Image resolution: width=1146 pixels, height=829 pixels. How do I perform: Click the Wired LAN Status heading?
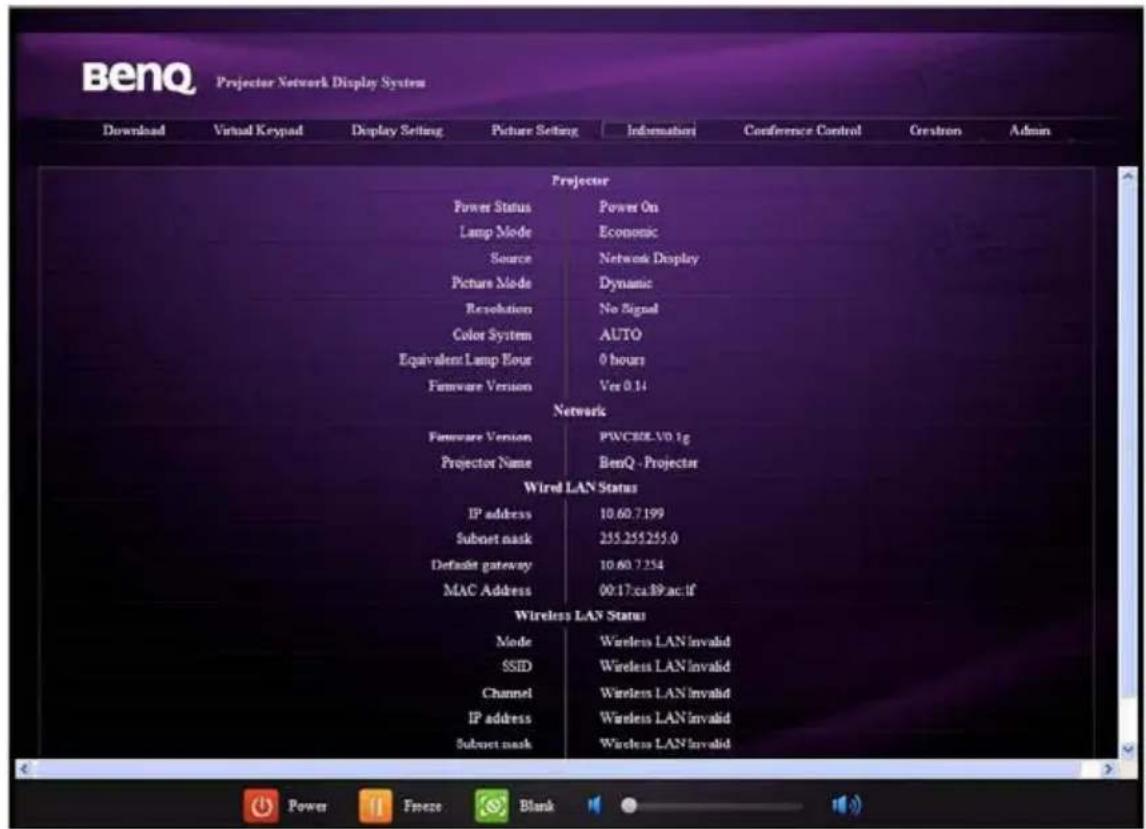[580, 488]
